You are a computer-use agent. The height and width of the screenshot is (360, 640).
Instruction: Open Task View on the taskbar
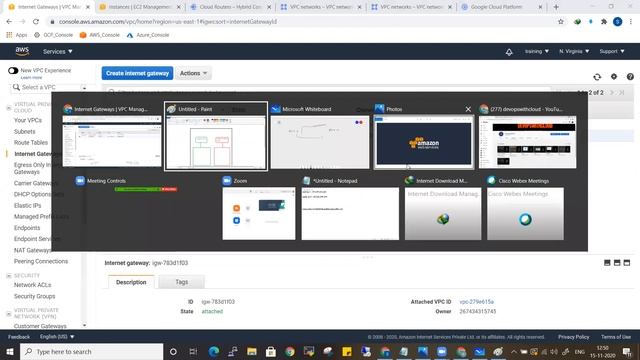[193, 351]
